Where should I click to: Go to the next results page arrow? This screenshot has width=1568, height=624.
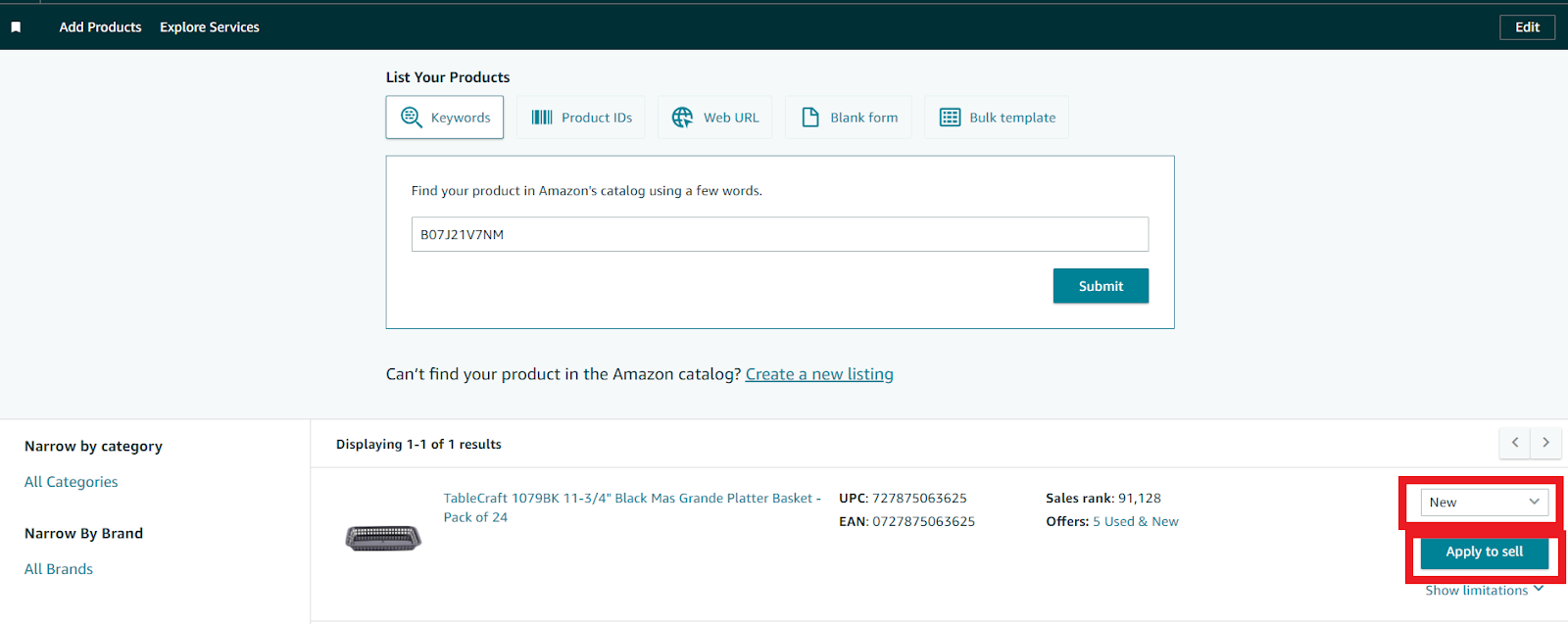tap(1546, 443)
